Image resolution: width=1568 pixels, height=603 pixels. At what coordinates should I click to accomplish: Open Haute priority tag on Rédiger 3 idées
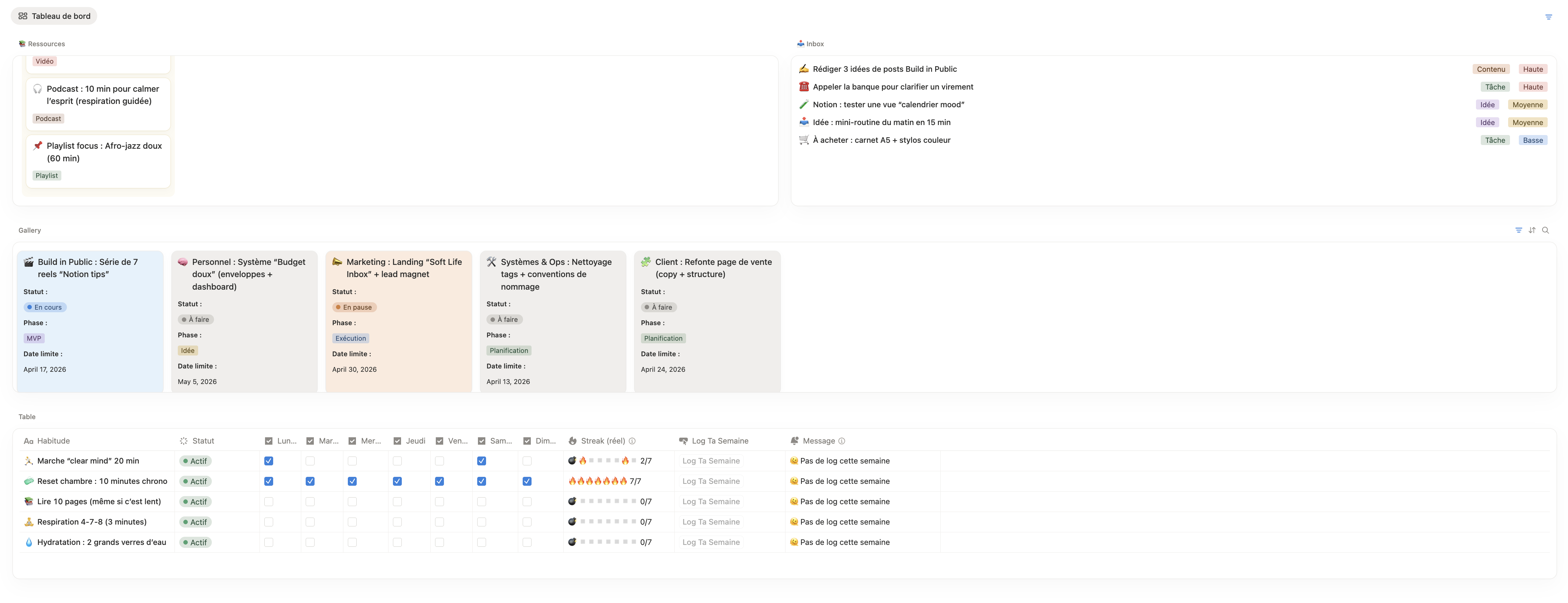(x=1533, y=70)
